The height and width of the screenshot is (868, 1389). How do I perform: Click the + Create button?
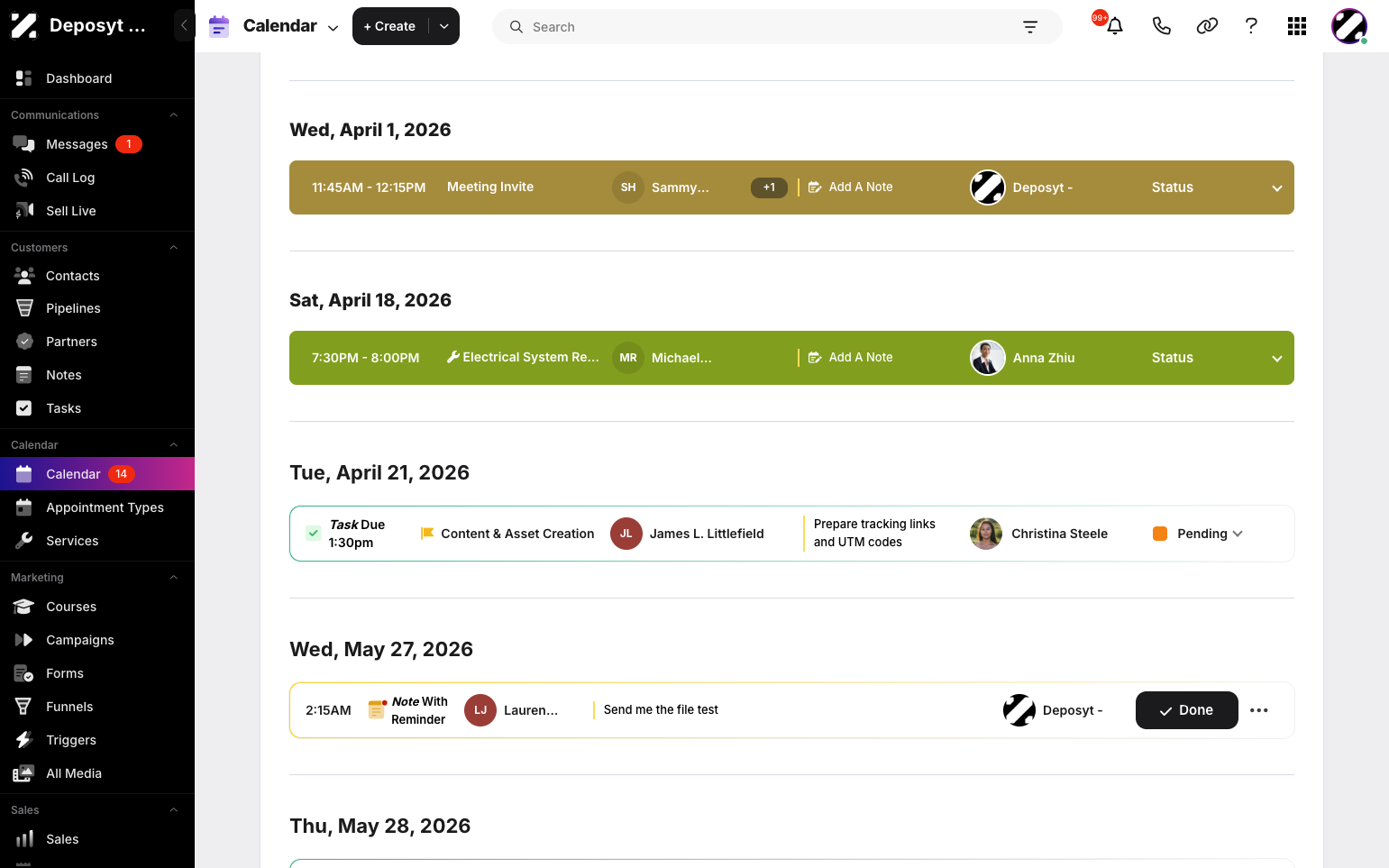[x=389, y=26]
